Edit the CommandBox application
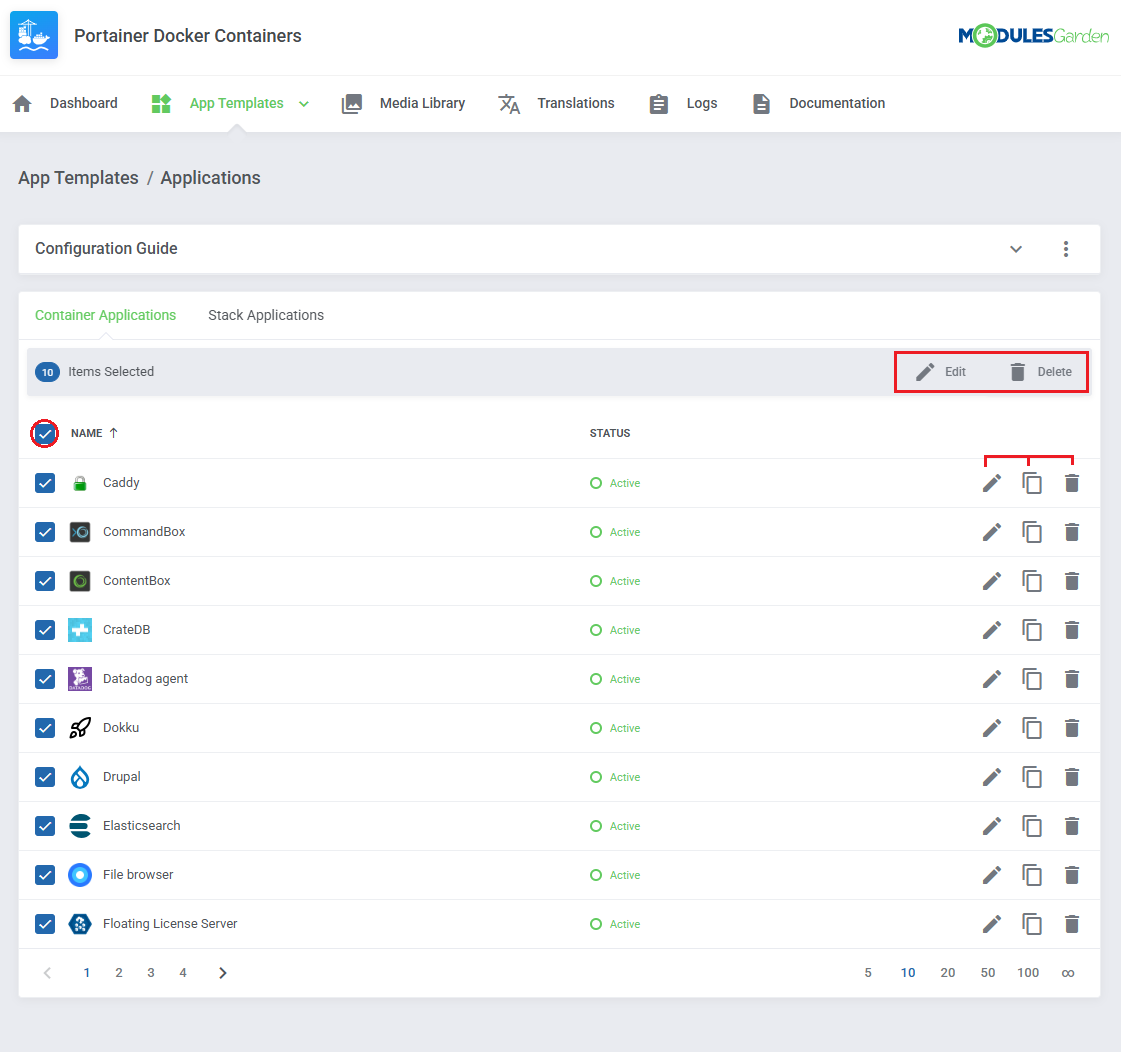This screenshot has width=1121, height=1052. coord(992,532)
